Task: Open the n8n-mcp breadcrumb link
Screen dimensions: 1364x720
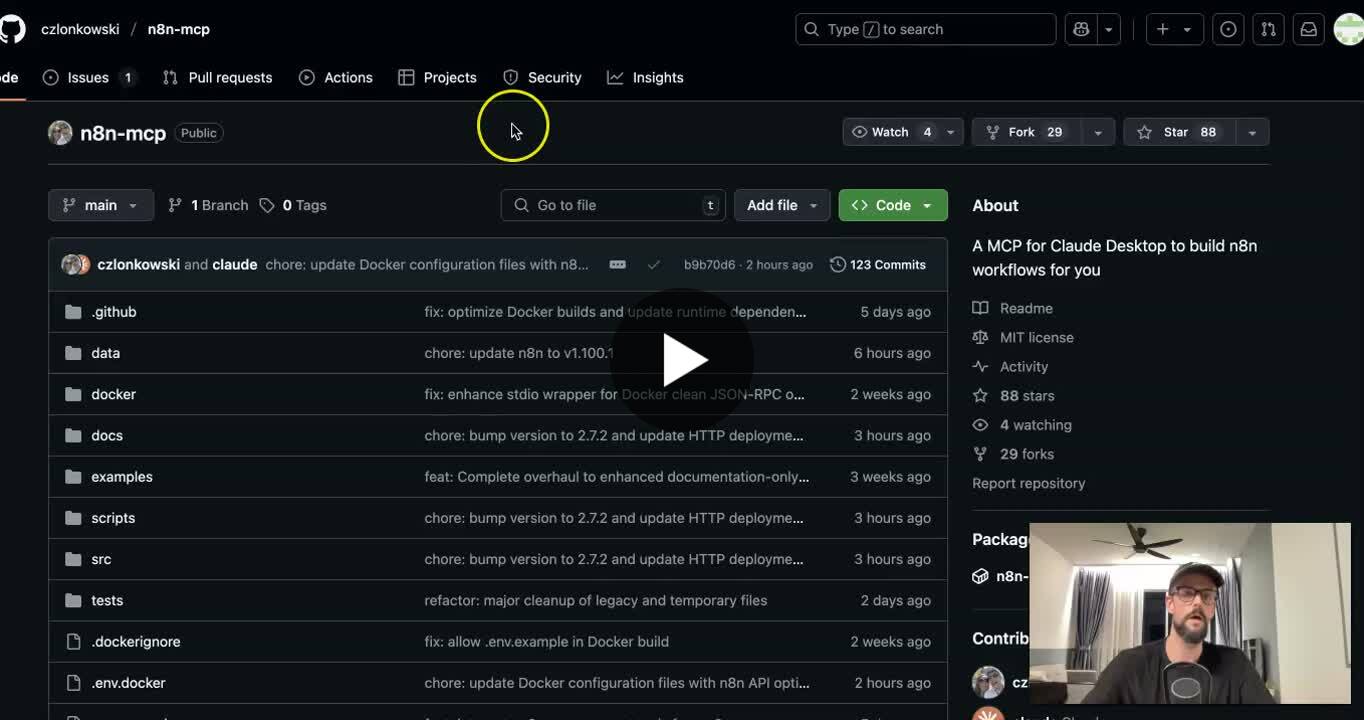Action: tap(179, 29)
